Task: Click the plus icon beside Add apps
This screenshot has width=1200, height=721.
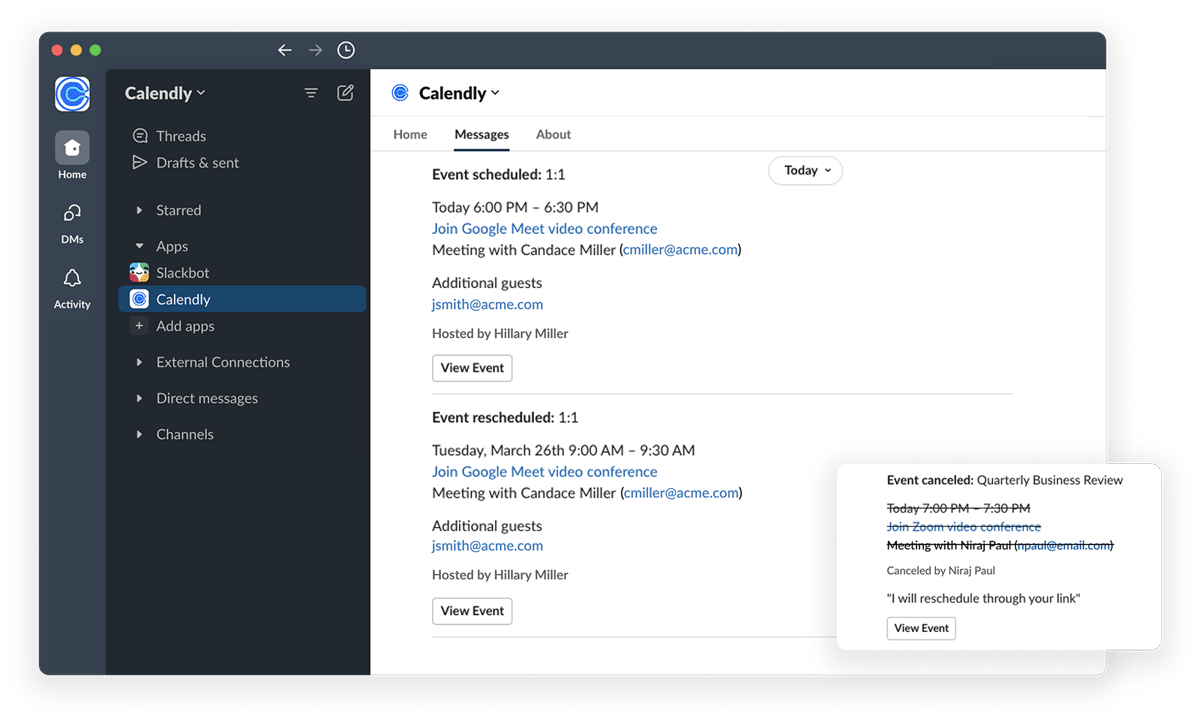Action: click(x=140, y=326)
